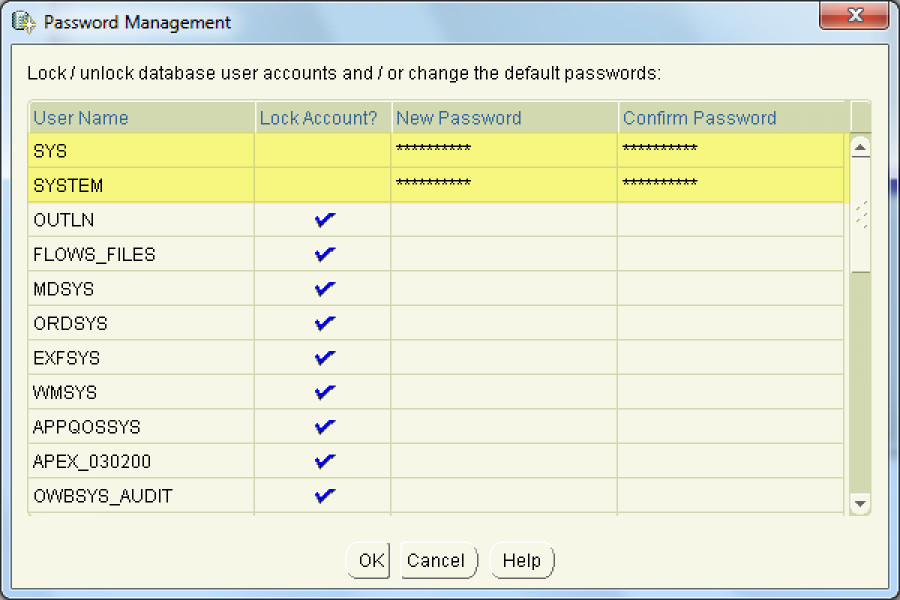Open Help for password management

pos(522,561)
